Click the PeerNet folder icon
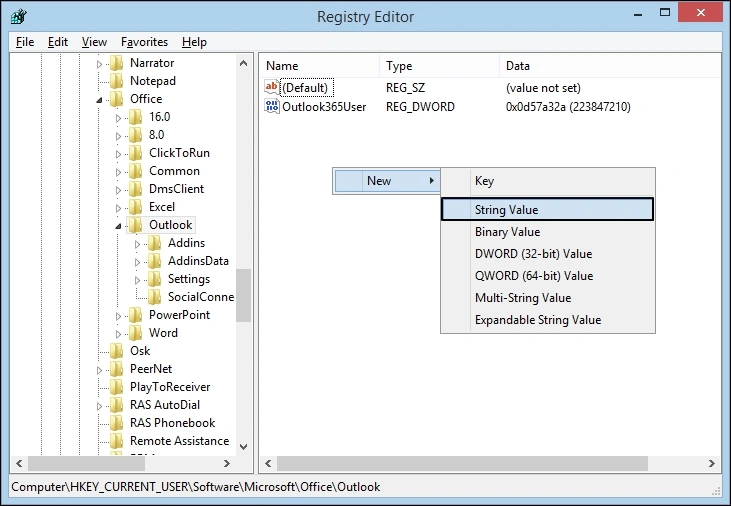The height and width of the screenshot is (506, 731). tap(117, 369)
